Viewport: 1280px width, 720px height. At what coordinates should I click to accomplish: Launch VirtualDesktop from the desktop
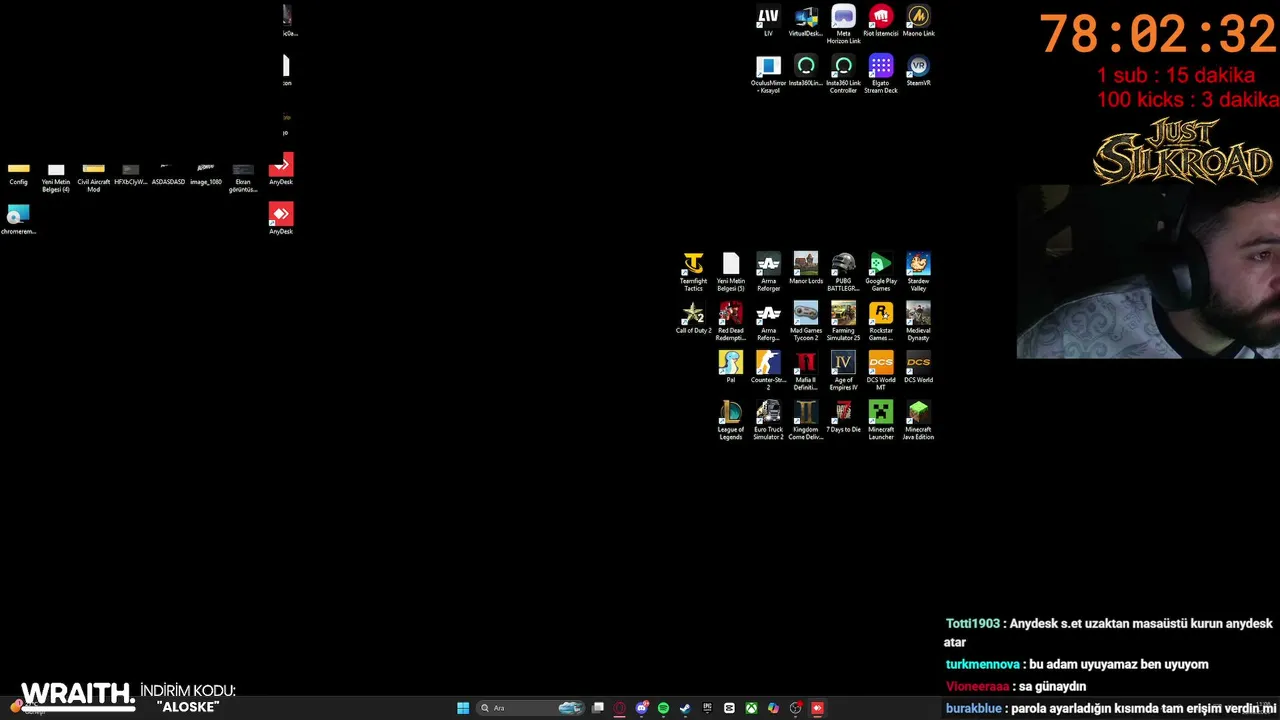[x=805, y=21]
